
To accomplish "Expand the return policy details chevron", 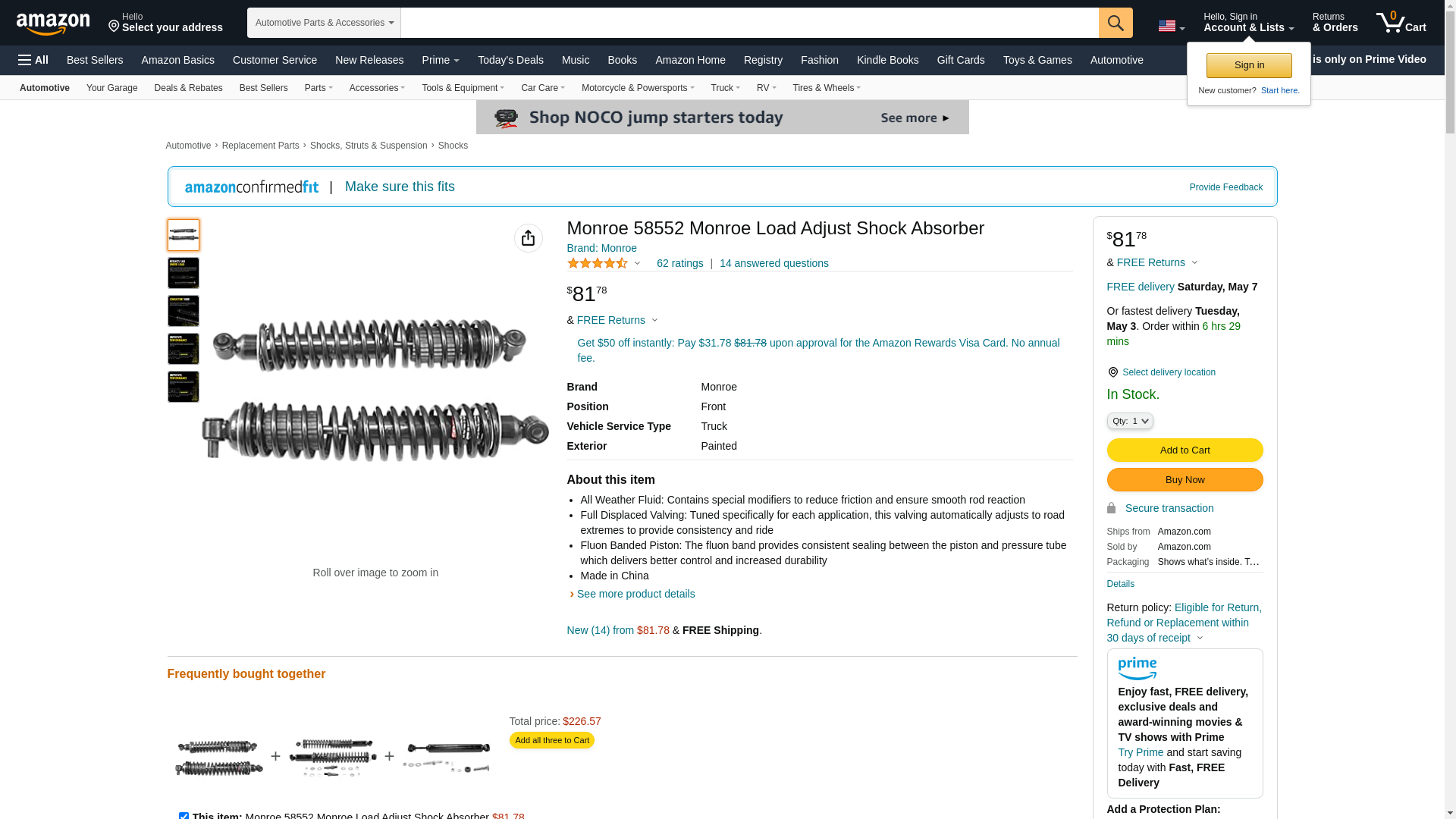I will (1200, 638).
